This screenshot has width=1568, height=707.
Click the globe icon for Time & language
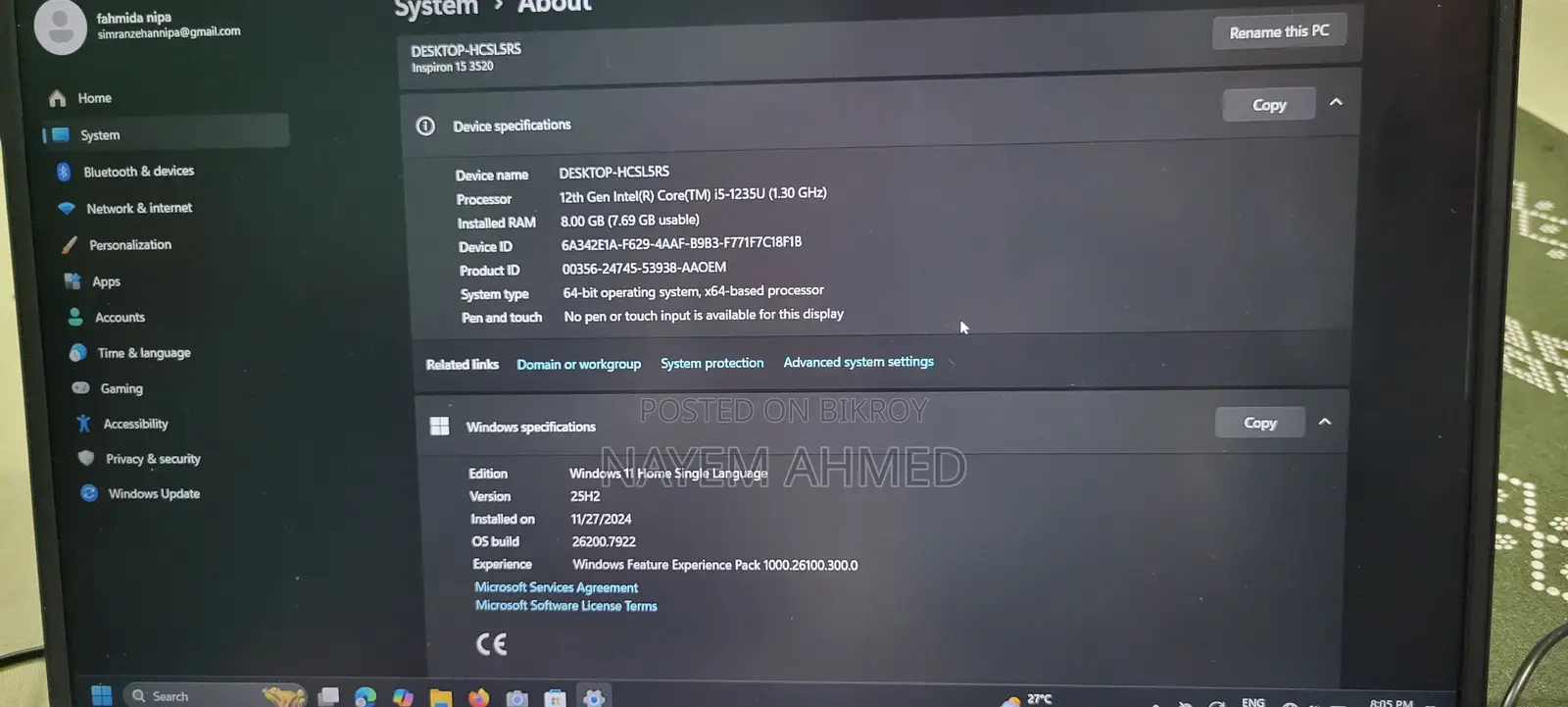click(x=78, y=353)
